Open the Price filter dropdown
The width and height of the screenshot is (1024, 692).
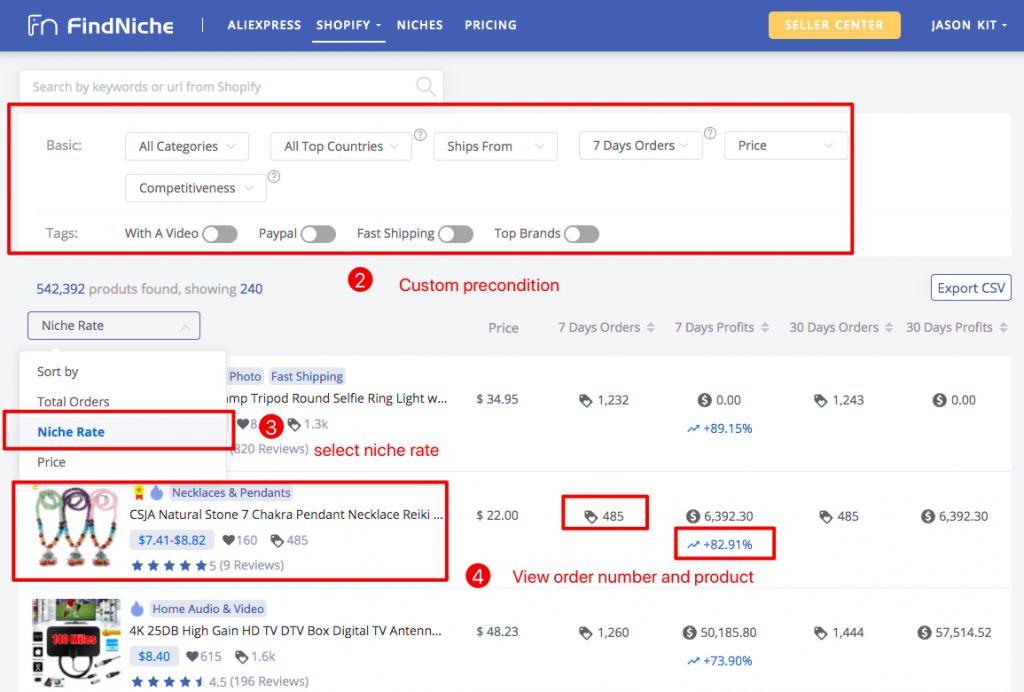[x=786, y=146]
